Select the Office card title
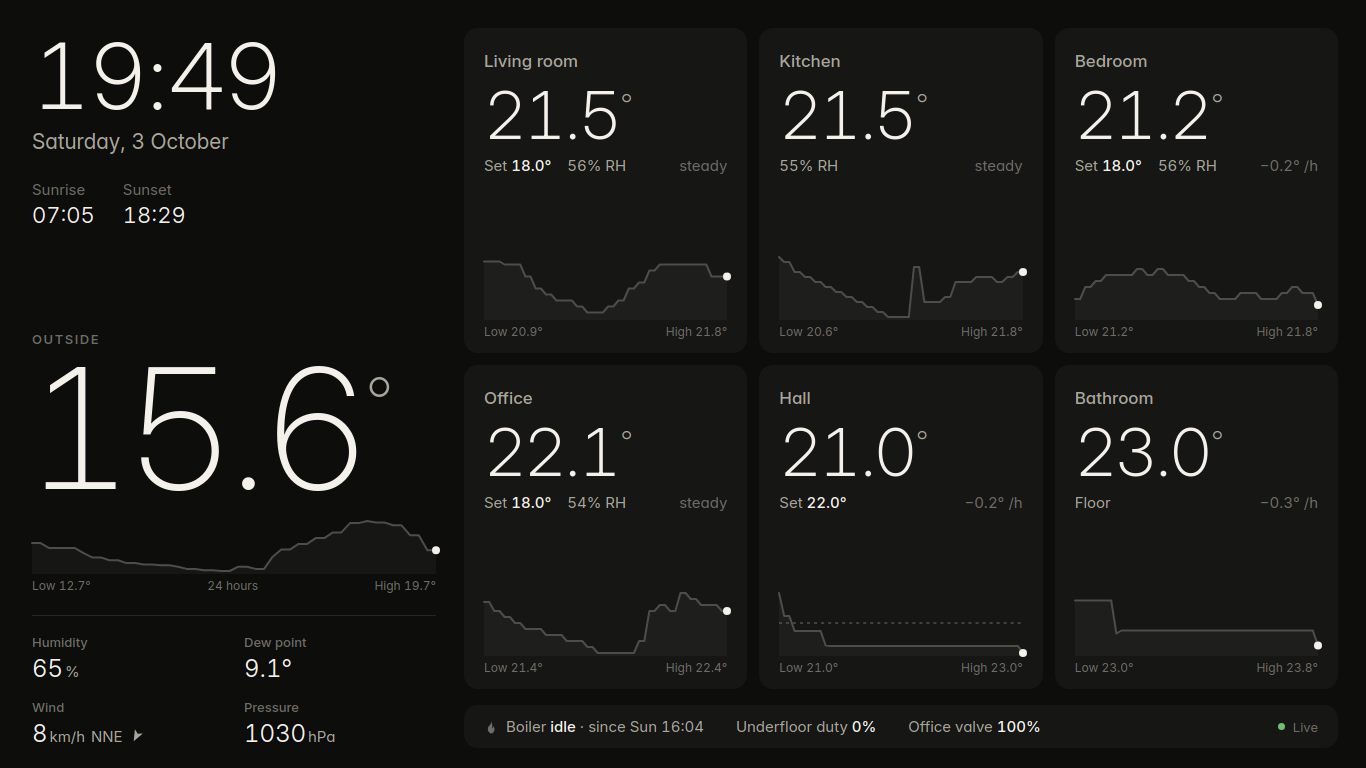Screen dimensions: 1366x768 (x=508, y=398)
